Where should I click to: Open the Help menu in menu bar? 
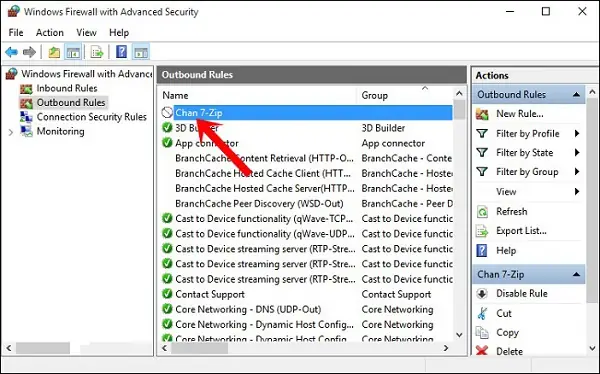pyautogui.click(x=119, y=33)
